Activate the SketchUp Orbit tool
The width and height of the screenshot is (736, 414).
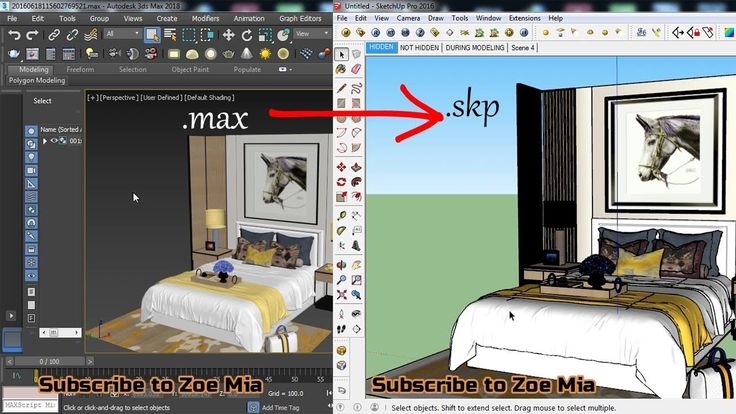coord(341,265)
